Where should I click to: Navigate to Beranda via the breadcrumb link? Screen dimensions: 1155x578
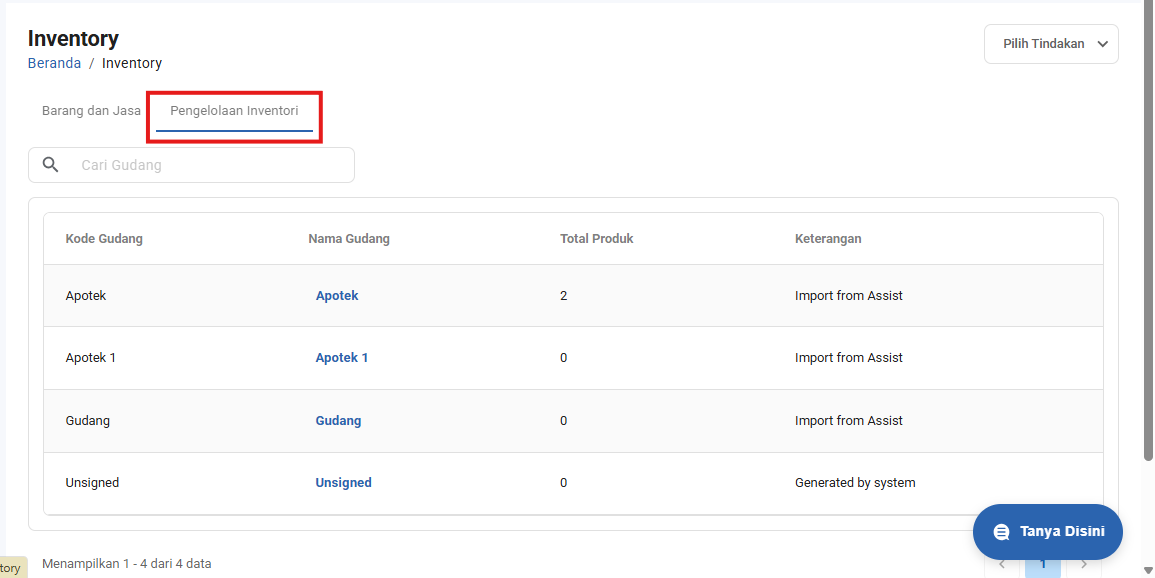54,63
